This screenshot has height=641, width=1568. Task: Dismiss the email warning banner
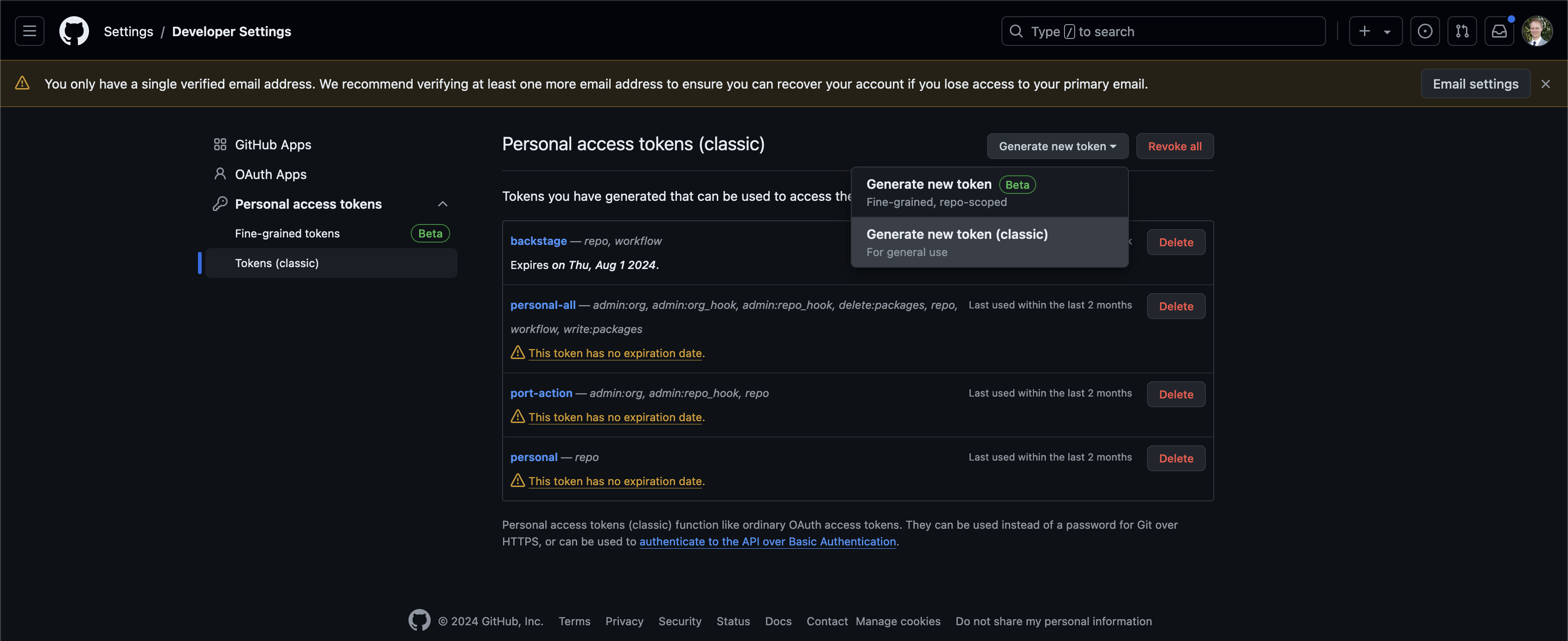coord(1545,84)
